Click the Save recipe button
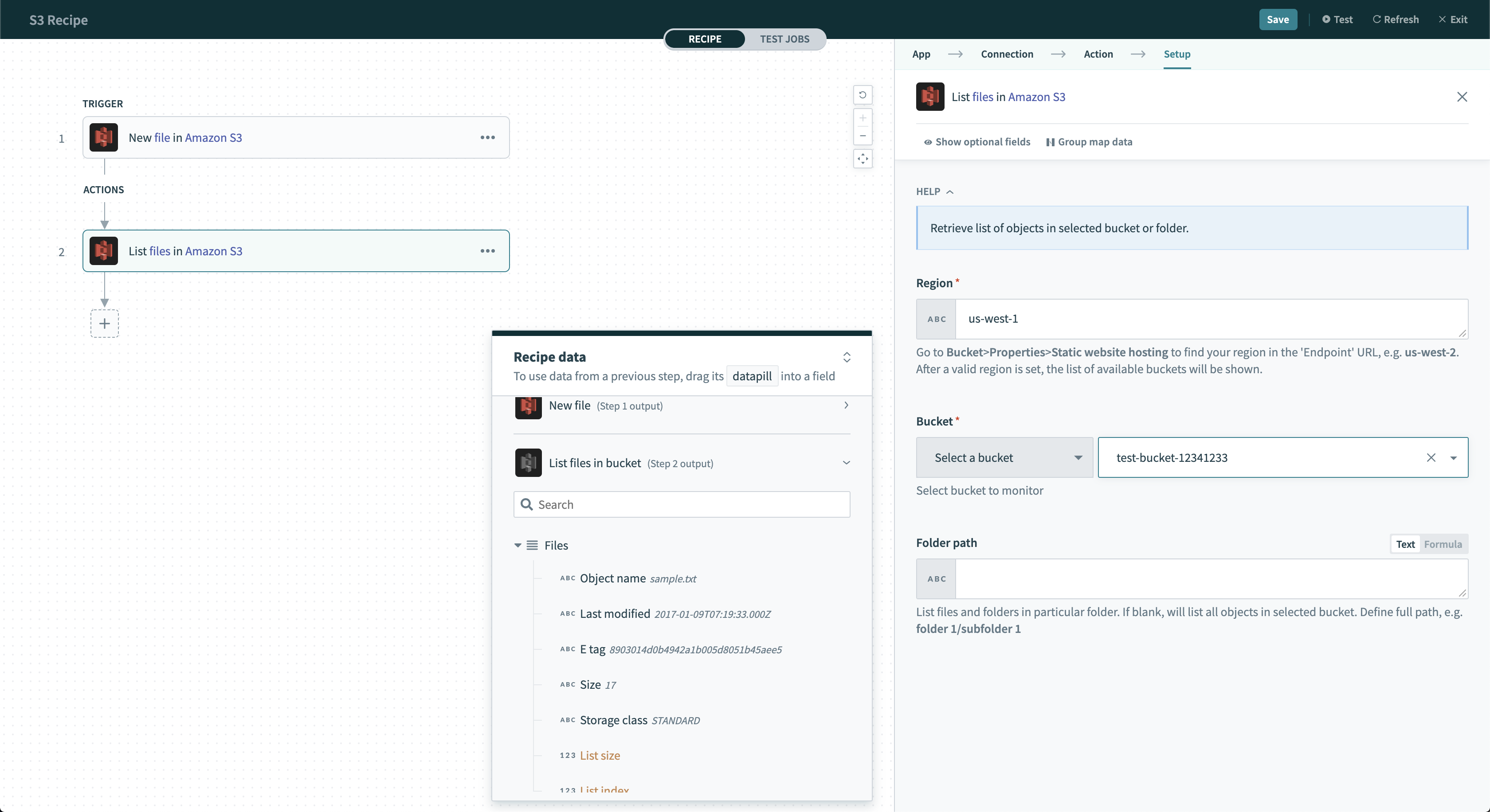 pyautogui.click(x=1277, y=19)
